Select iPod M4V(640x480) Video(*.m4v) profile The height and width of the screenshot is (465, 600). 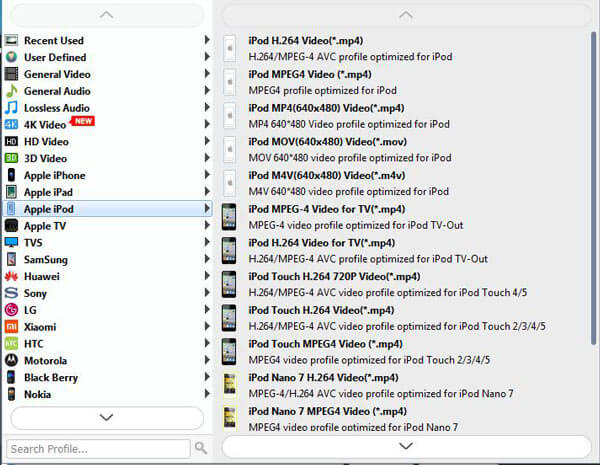pyautogui.click(x=406, y=183)
